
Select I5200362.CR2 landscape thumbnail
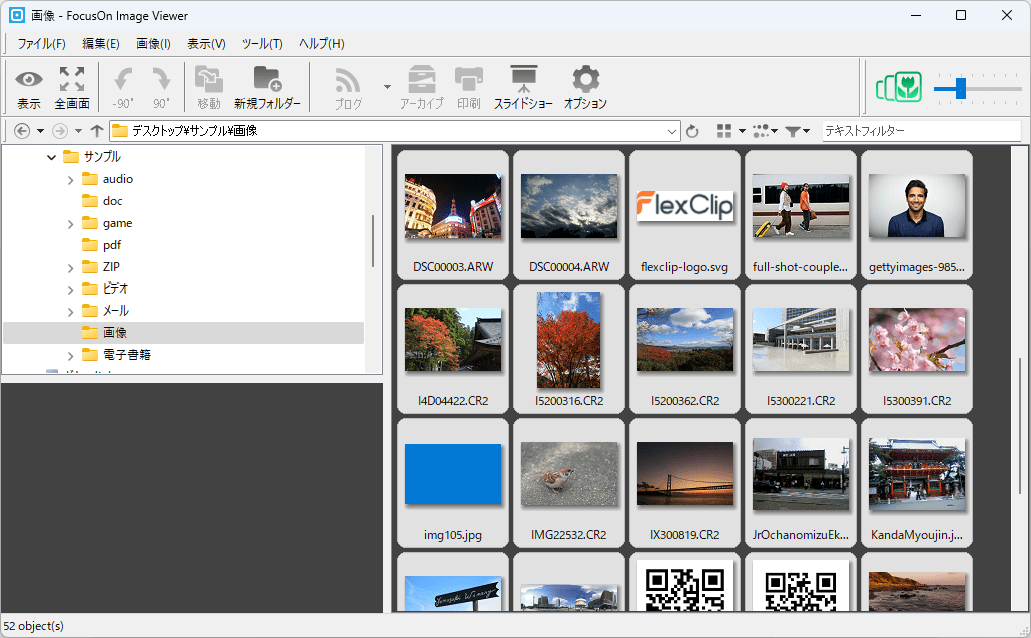(684, 349)
